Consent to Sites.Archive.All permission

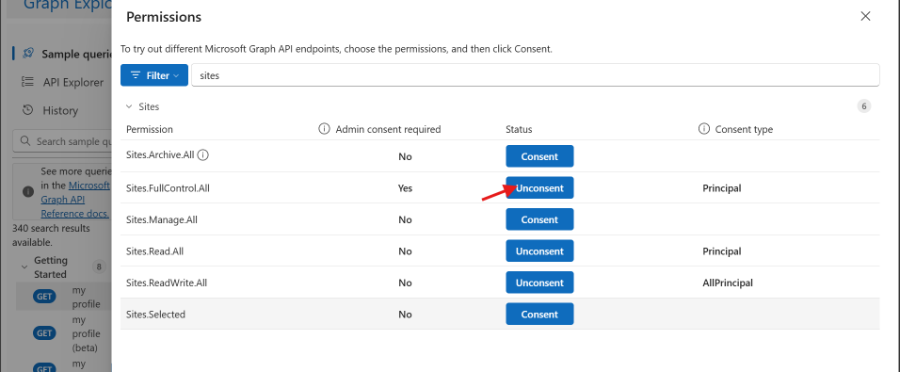click(x=540, y=156)
